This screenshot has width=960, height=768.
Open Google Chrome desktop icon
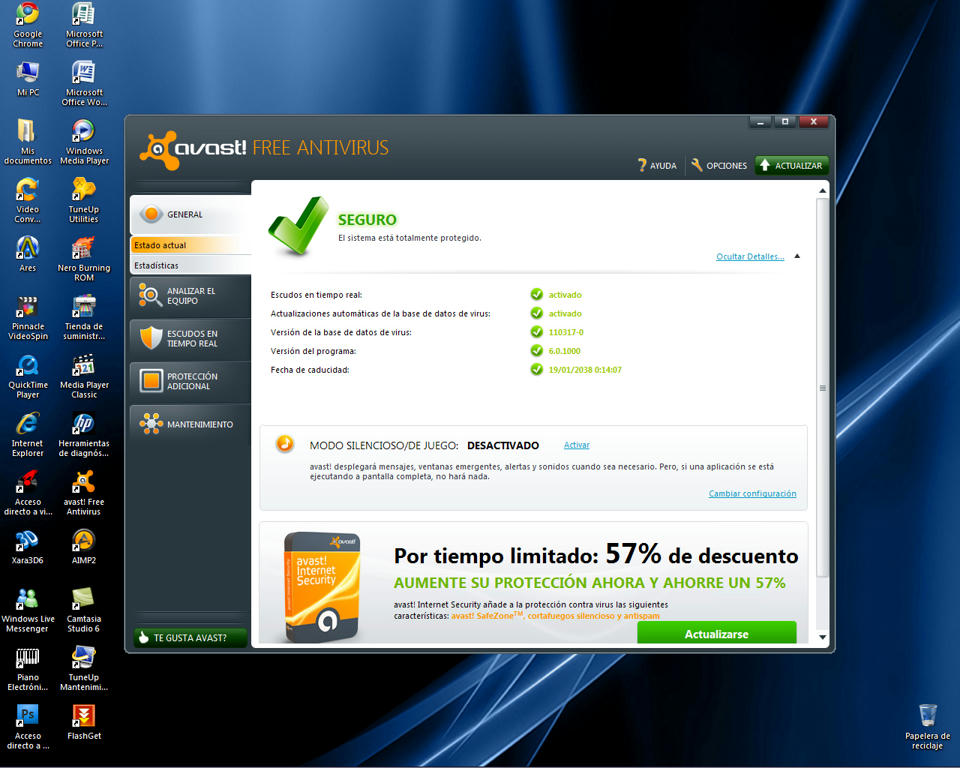click(28, 25)
